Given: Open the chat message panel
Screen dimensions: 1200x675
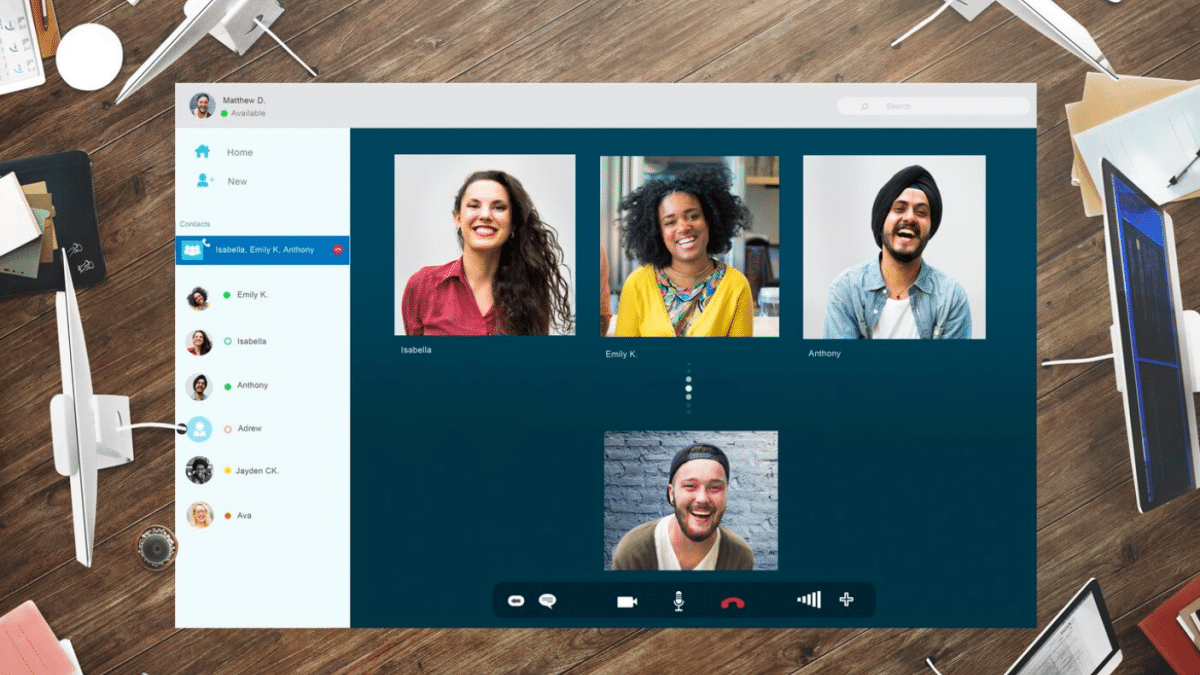Looking at the screenshot, I should click(x=547, y=600).
